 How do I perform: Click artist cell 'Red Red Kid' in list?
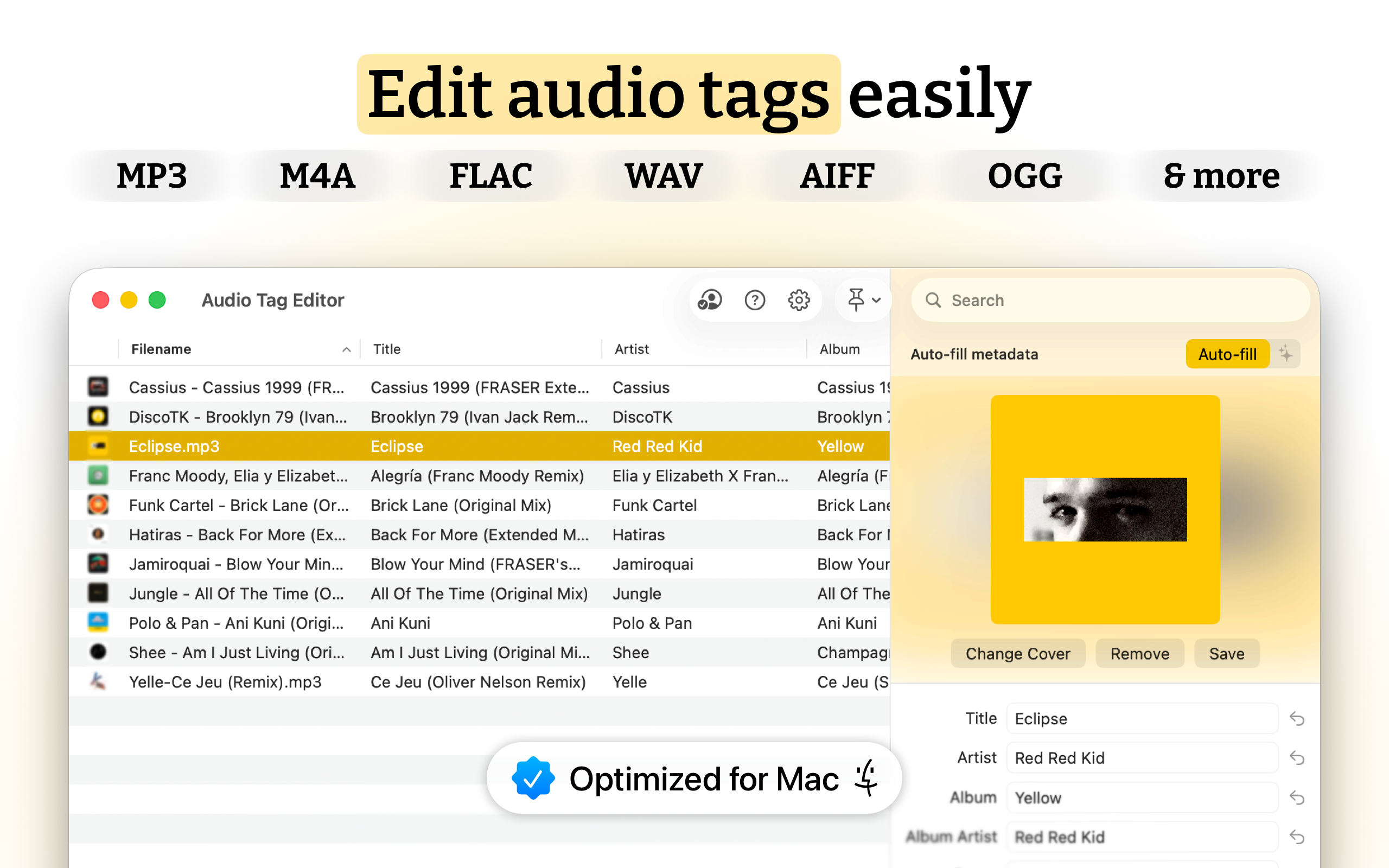coord(657,446)
